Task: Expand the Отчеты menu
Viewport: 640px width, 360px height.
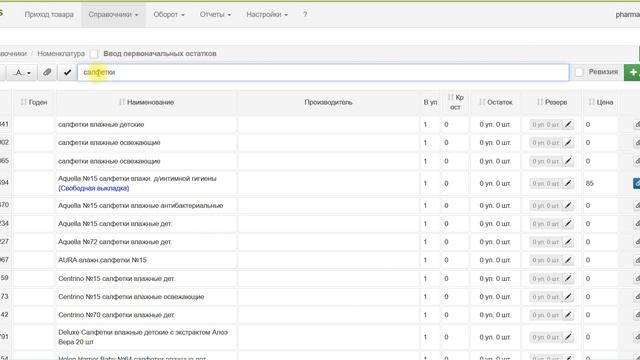Action: pos(215,15)
